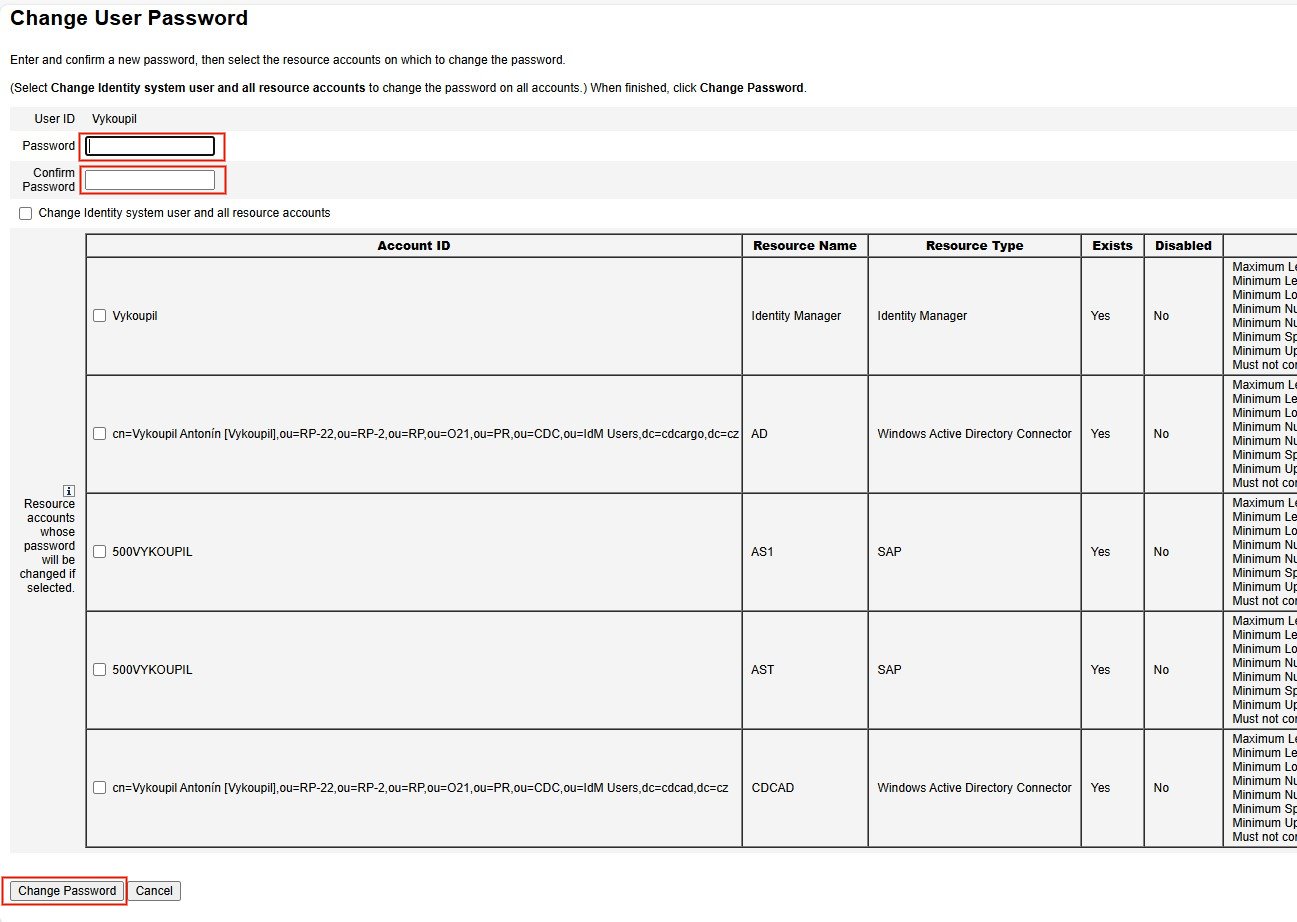1297x922 pixels.
Task: Click the CDCAD resource name cell
Action: tap(772, 788)
